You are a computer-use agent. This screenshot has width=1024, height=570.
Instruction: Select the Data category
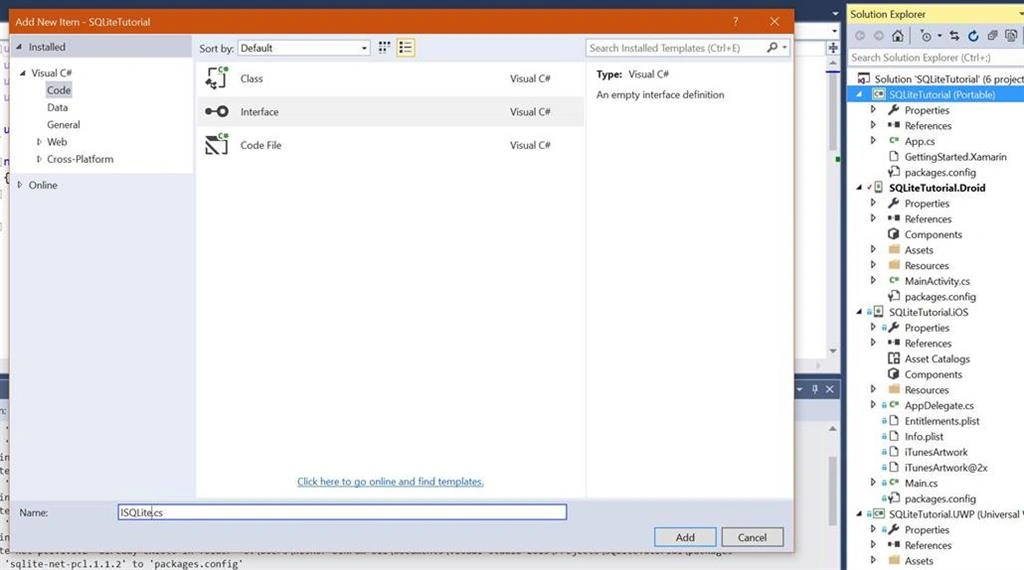pos(57,107)
